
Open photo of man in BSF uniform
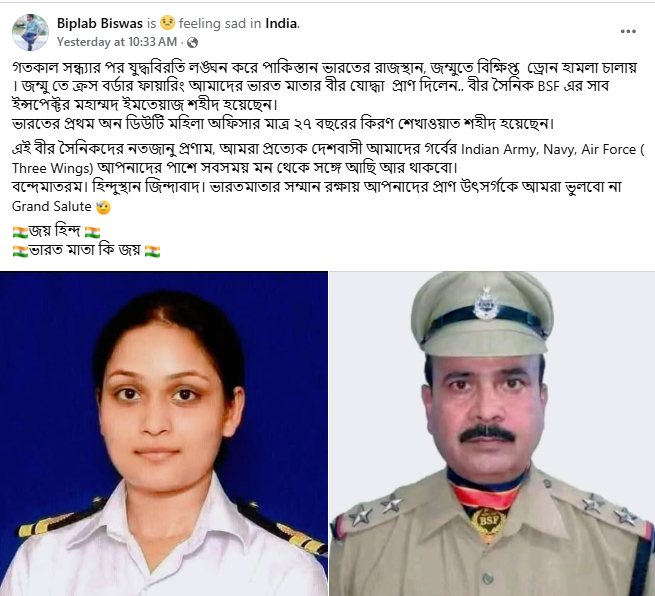click(x=492, y=434)
